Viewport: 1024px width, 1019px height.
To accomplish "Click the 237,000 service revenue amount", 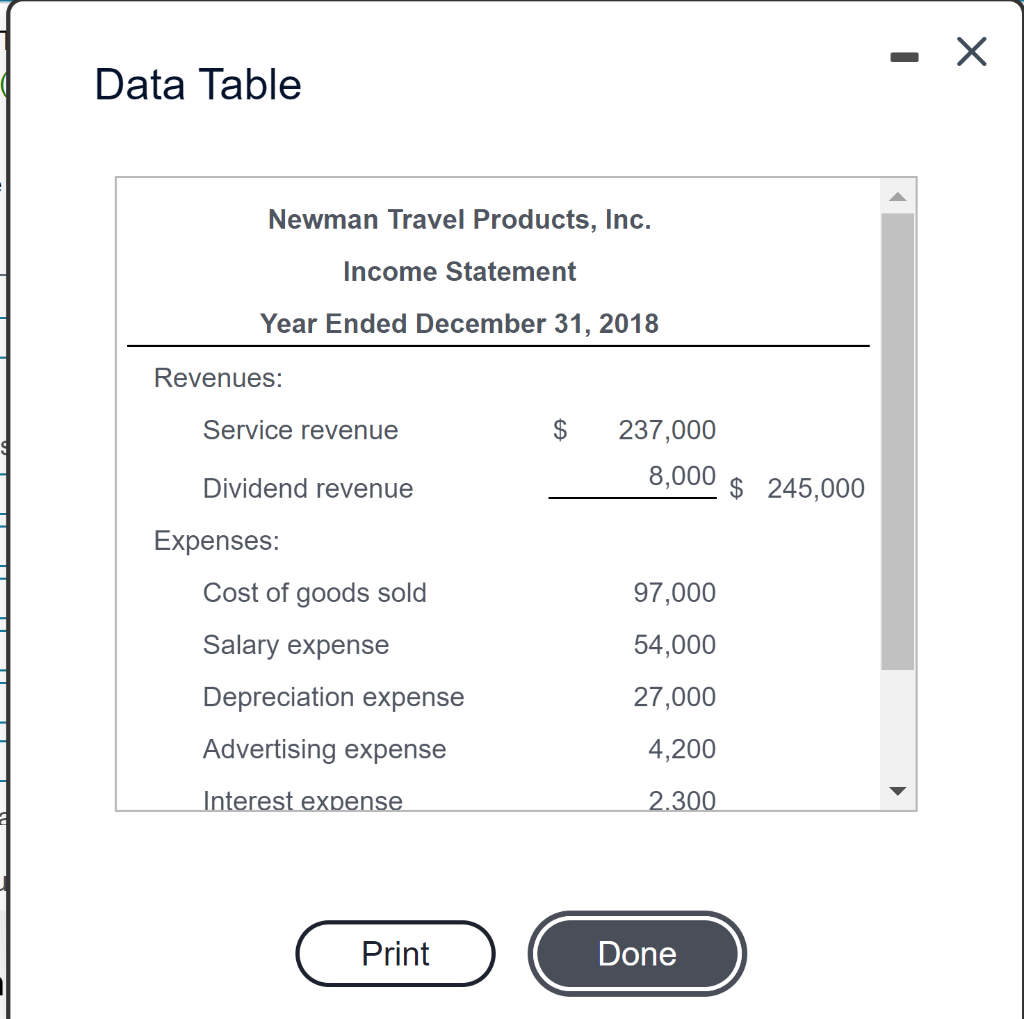I will (667, 431).
